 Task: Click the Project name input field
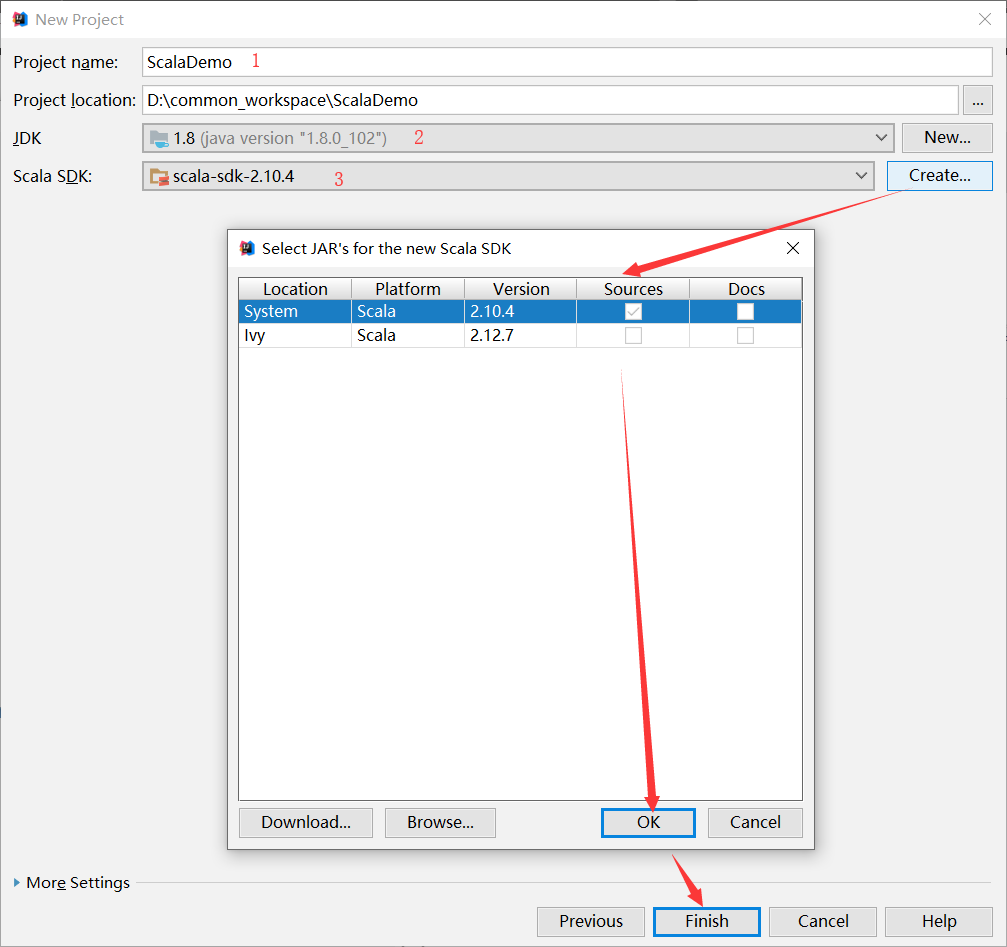[x=567, y=62]
